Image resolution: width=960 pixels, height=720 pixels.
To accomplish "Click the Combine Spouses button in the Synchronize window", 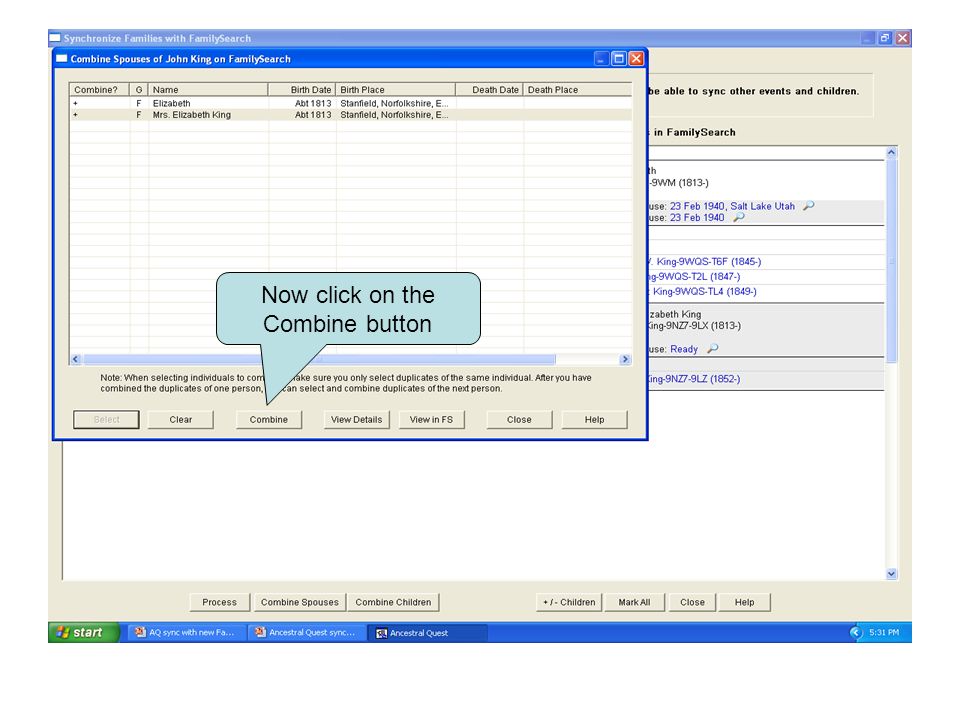I will (300, 602).
